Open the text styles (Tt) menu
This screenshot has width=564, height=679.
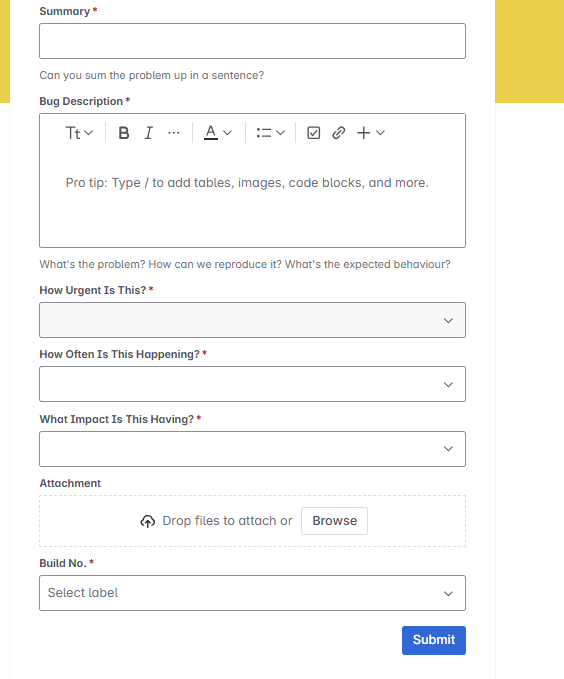(79, 133)
